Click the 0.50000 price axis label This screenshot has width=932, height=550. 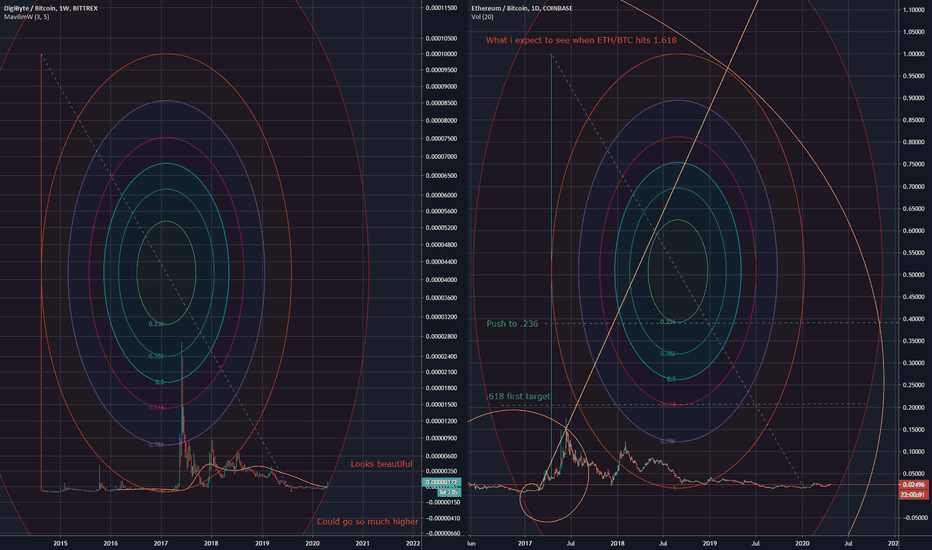pos(914,275)
